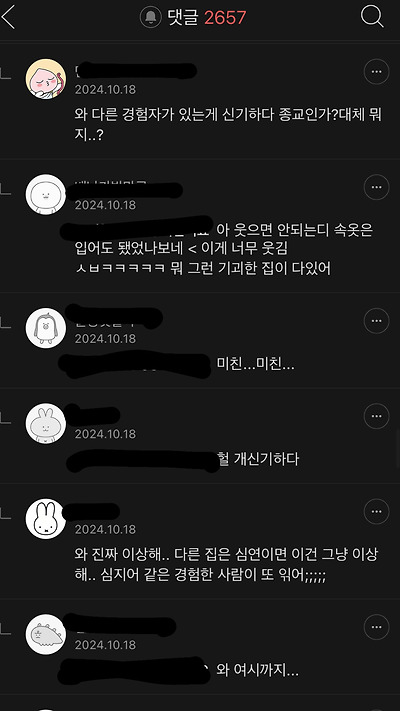Go back using the top-left arrow
400x711 pixels.
point(8,18)
